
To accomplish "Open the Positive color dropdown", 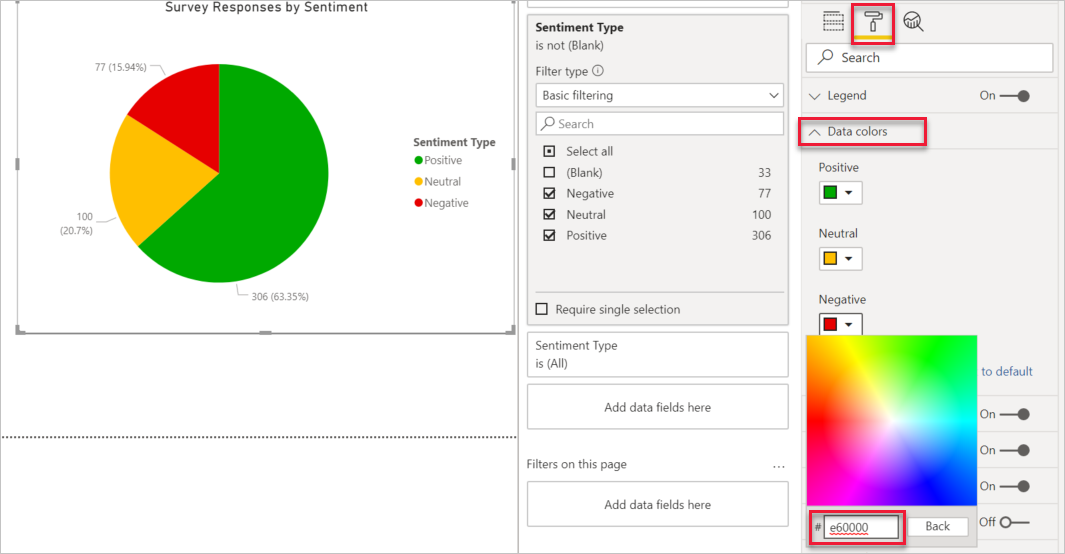I will point(840,193).
